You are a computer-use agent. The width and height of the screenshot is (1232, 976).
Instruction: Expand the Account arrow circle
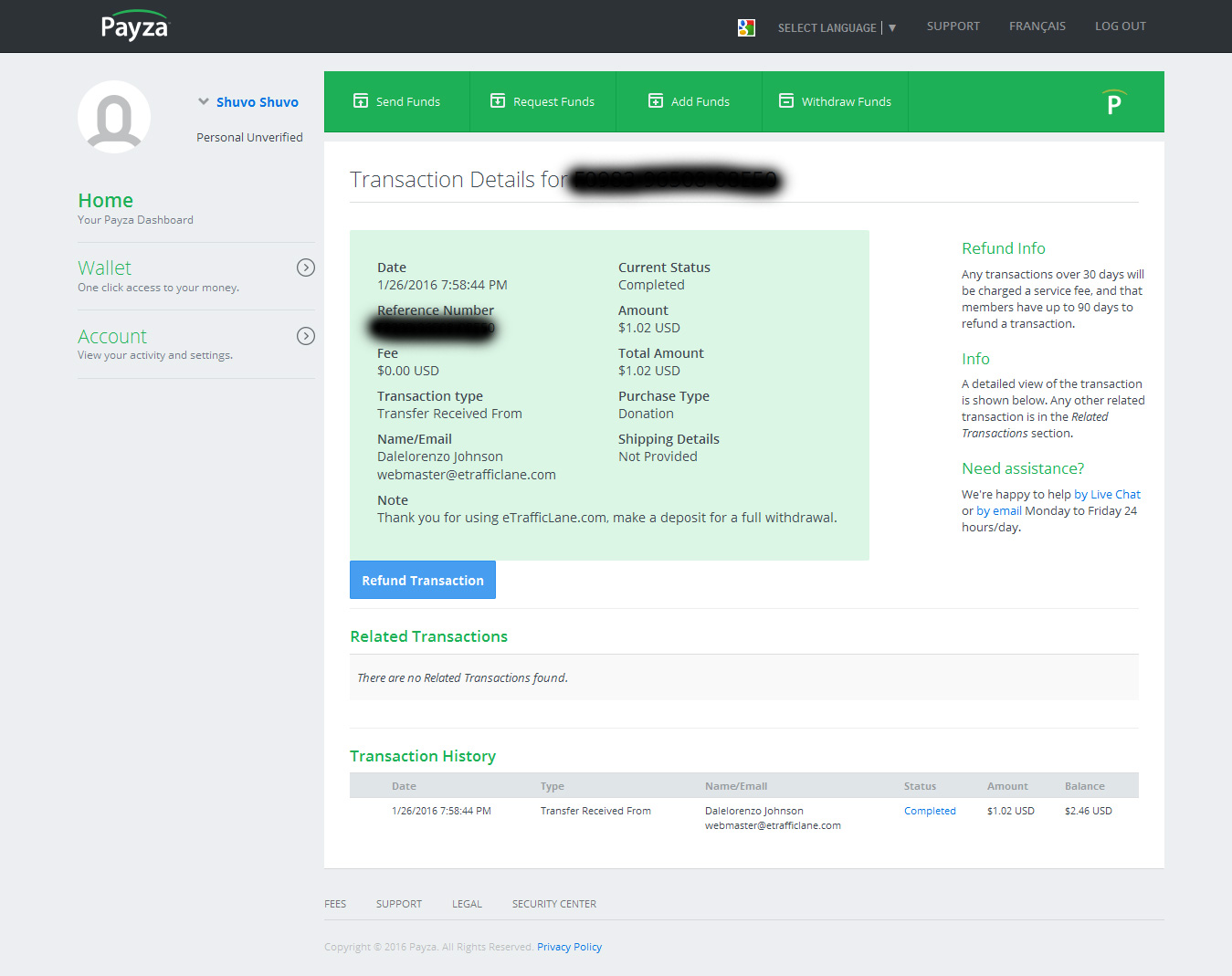tap(306, 336)
